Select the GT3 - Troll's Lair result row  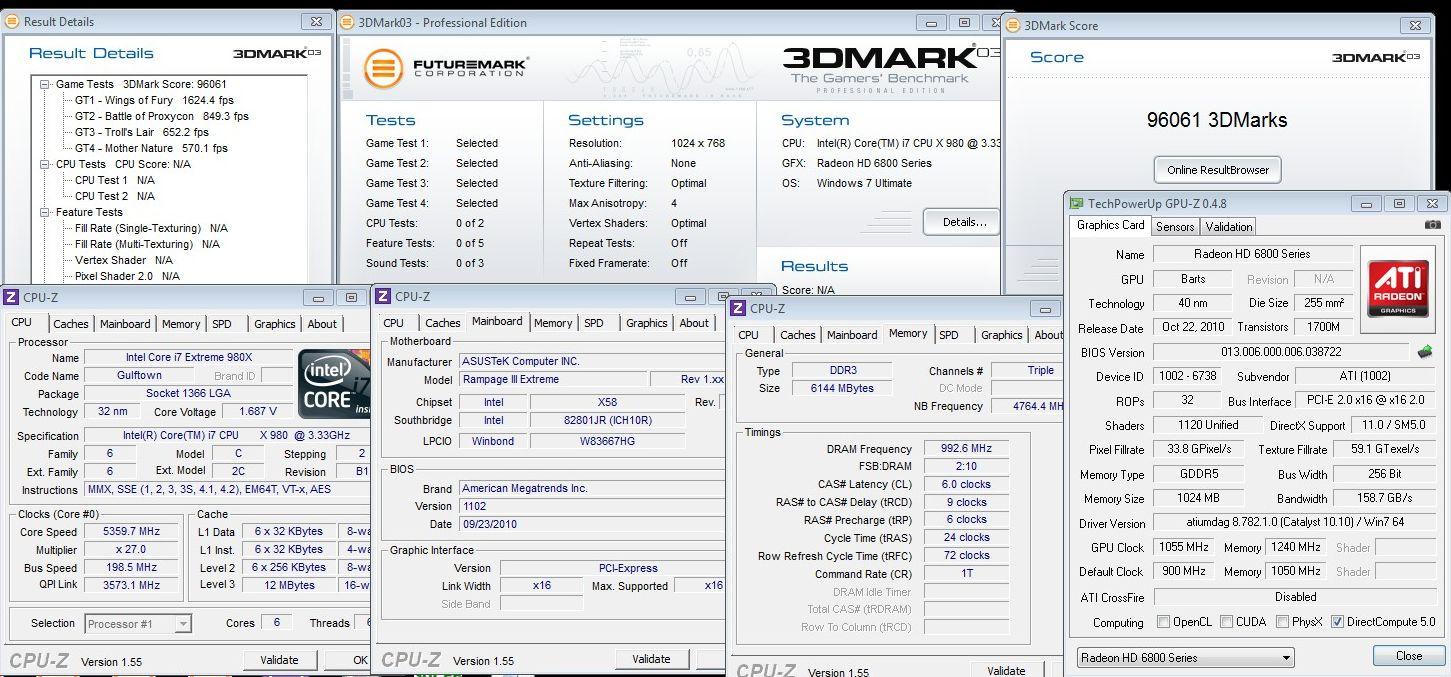[x=141, y=132]
